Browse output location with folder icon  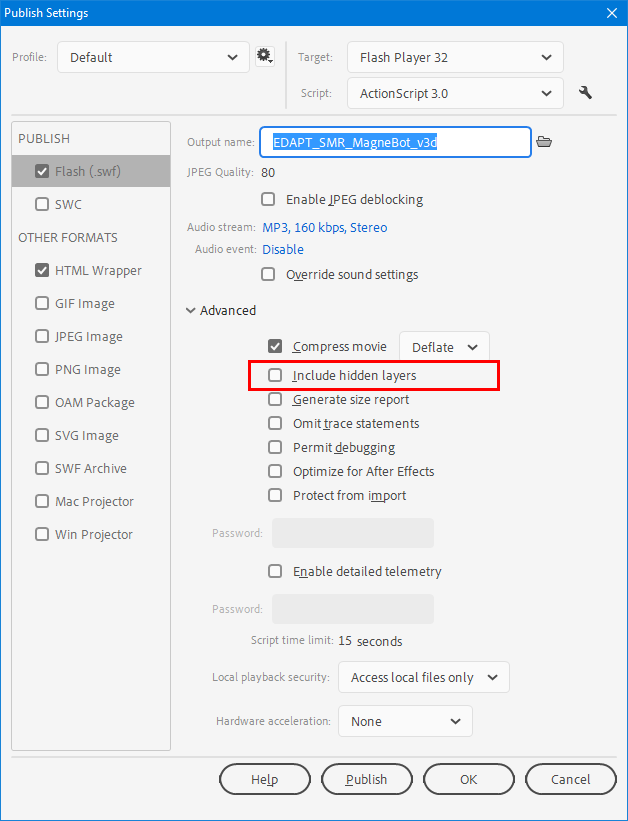(544, 142)
